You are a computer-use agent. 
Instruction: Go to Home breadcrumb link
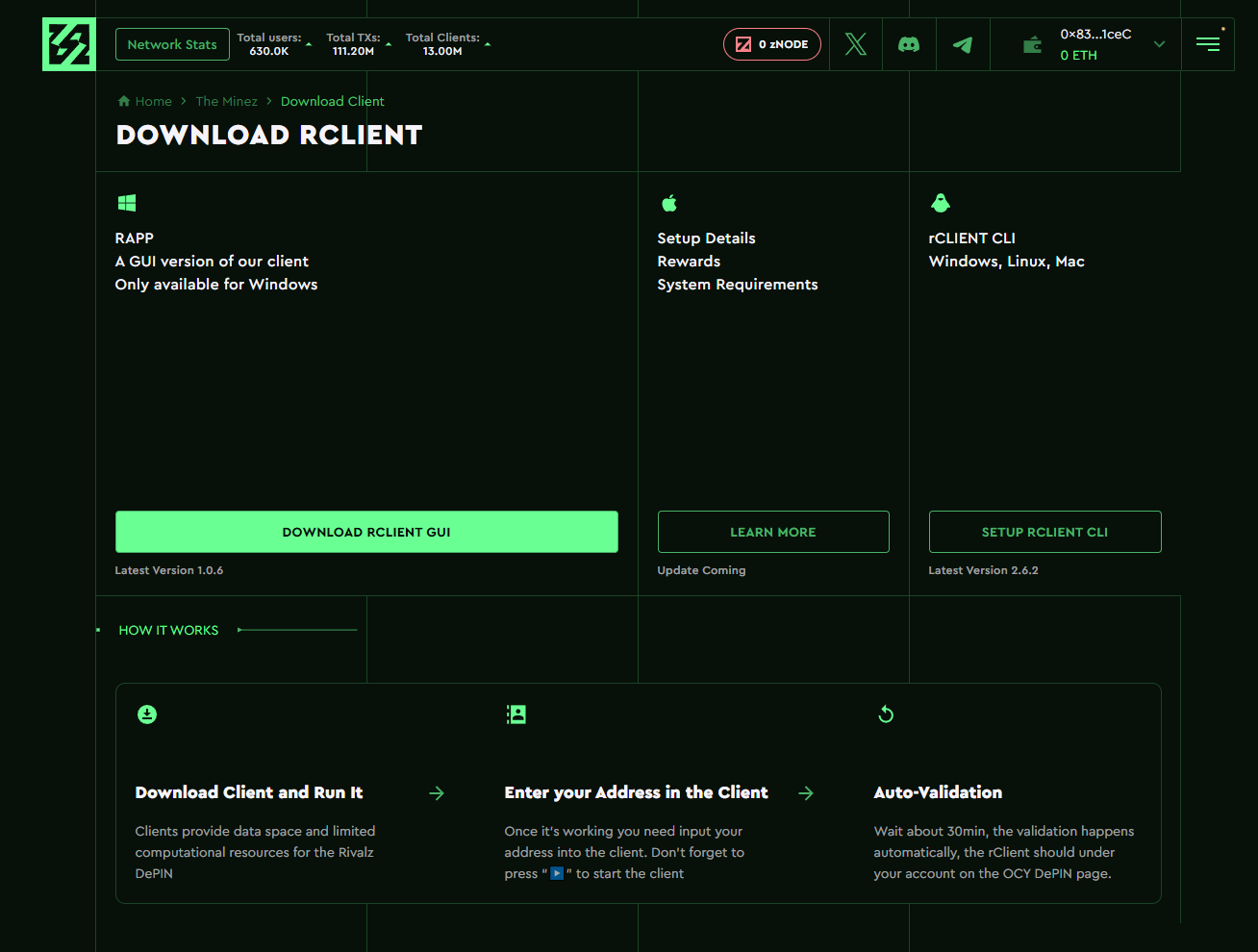coord(153,101)
